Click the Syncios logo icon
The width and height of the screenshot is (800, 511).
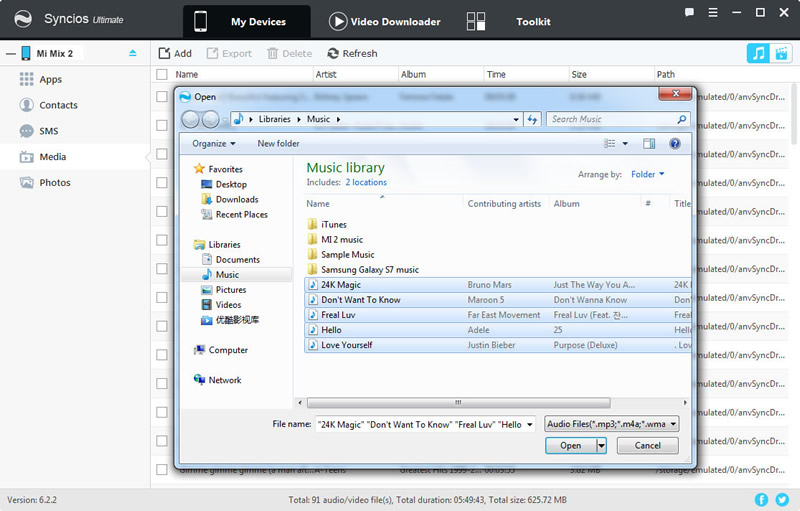pos(22,19)
